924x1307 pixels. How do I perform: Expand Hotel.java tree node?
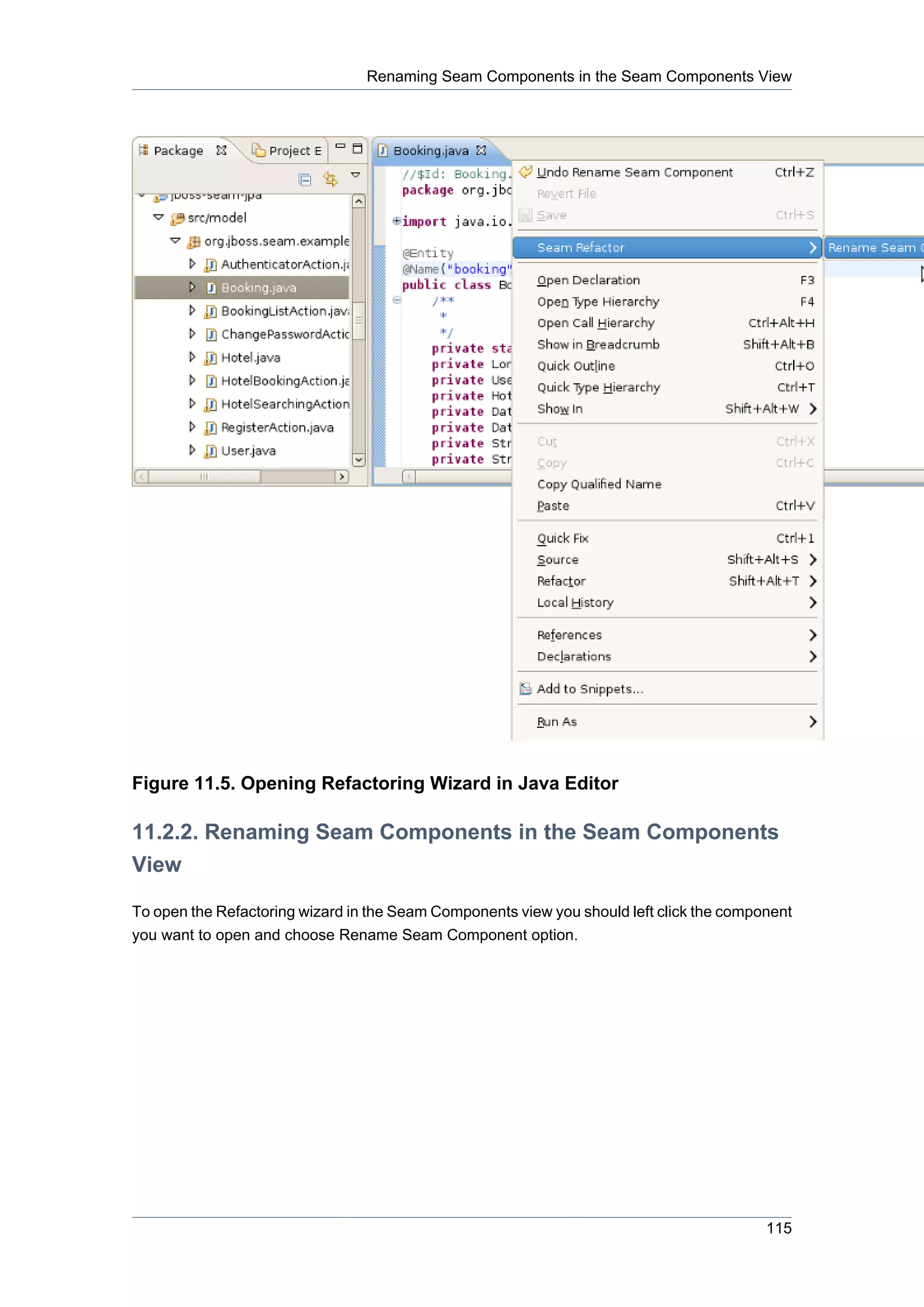click(x=192, y=357)
